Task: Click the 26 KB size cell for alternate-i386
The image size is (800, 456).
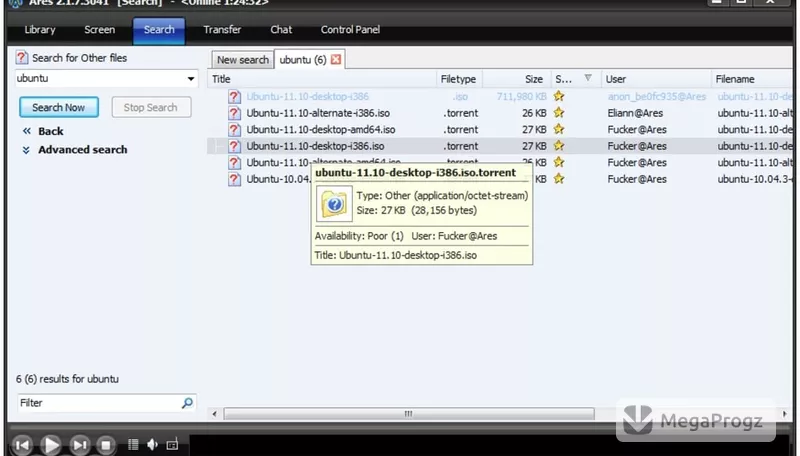Action: (x=534, y=113)
